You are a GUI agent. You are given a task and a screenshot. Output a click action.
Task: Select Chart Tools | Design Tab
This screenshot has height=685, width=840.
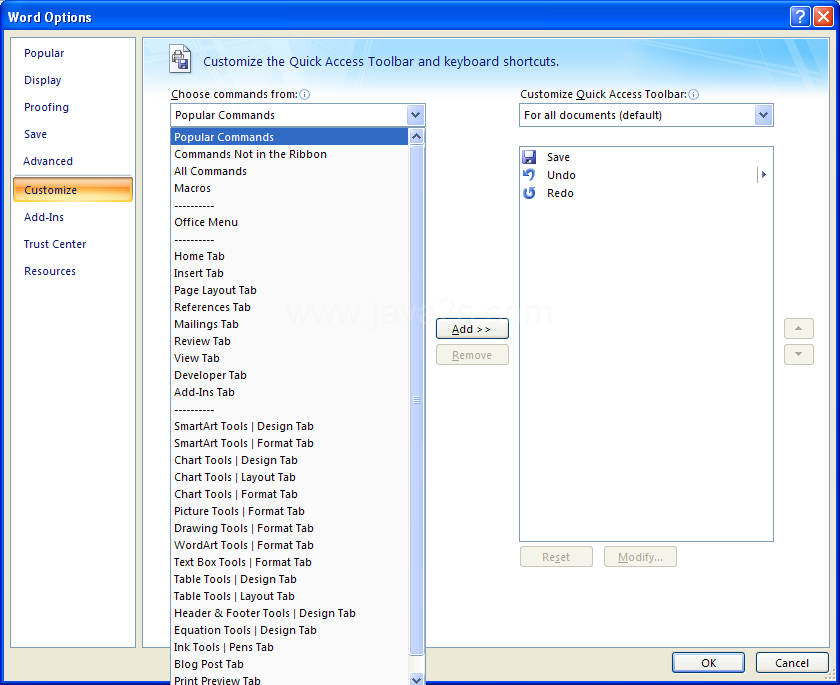289,461
